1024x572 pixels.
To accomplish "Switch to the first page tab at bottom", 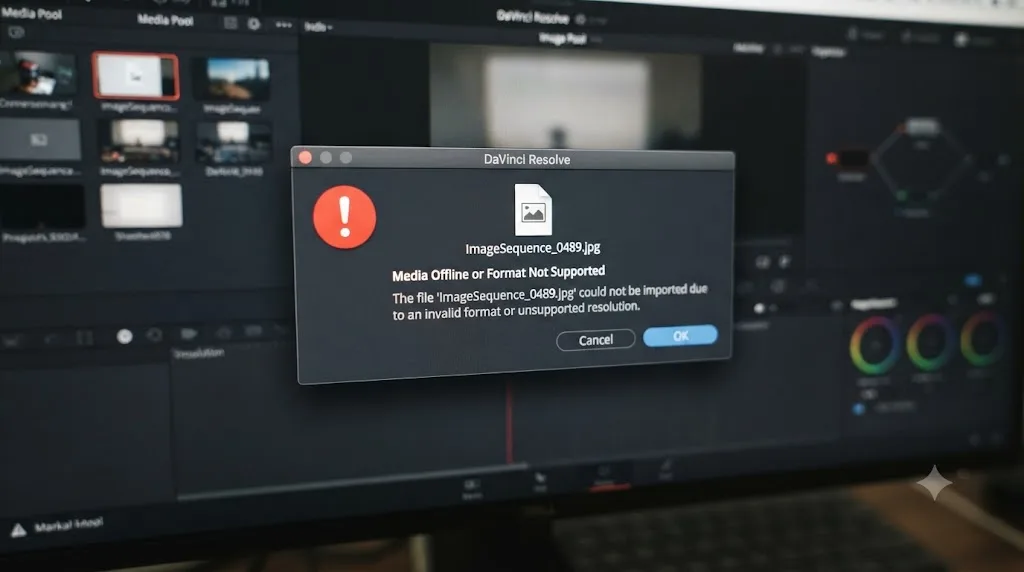I will [472, 488].
